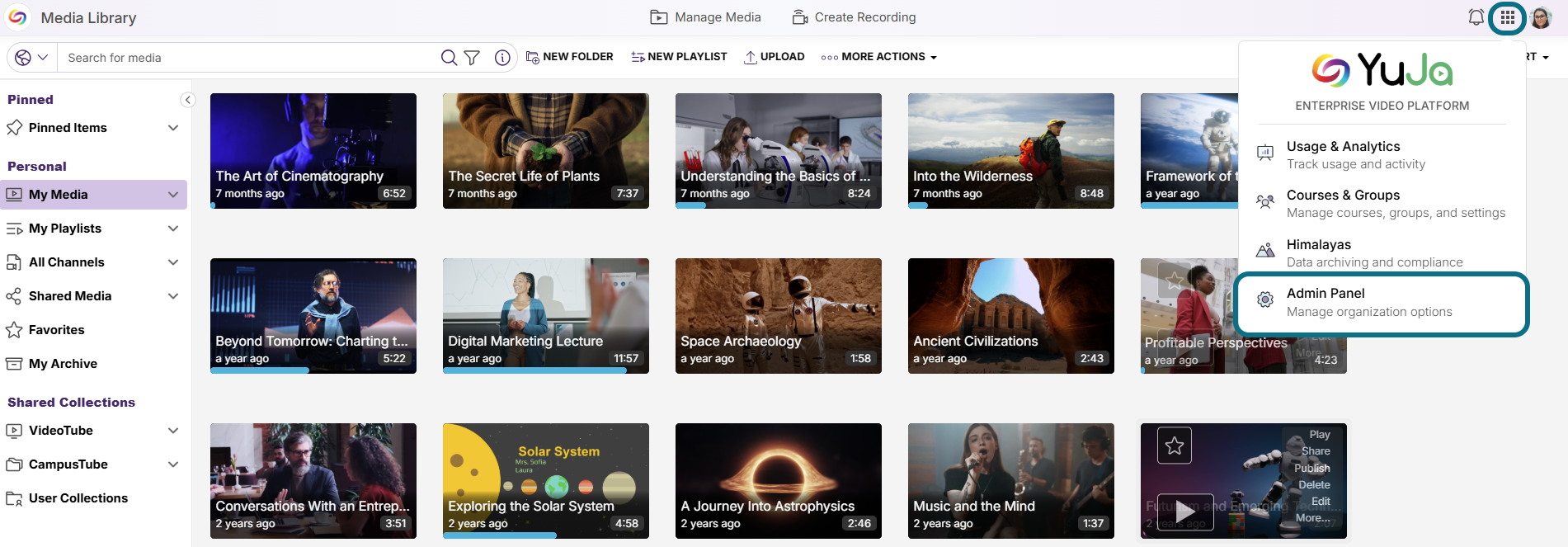Select Courses & Groups menu entry

(1382, 203)
